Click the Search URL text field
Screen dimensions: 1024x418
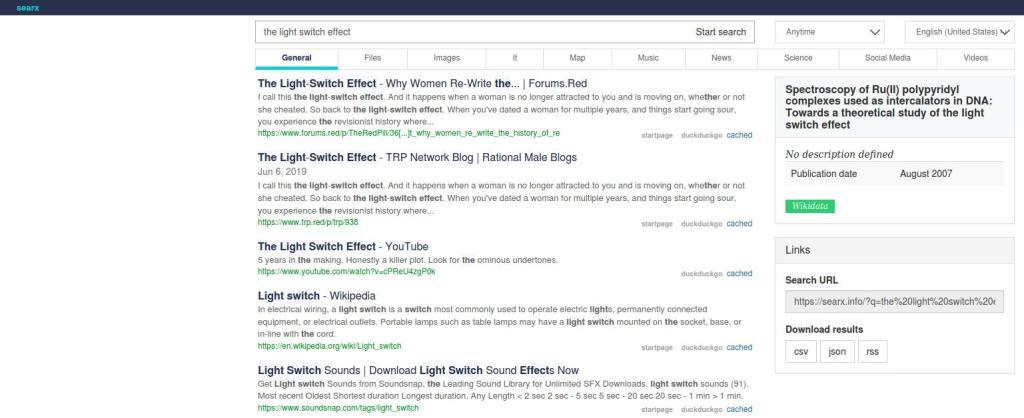pos(894,300)
